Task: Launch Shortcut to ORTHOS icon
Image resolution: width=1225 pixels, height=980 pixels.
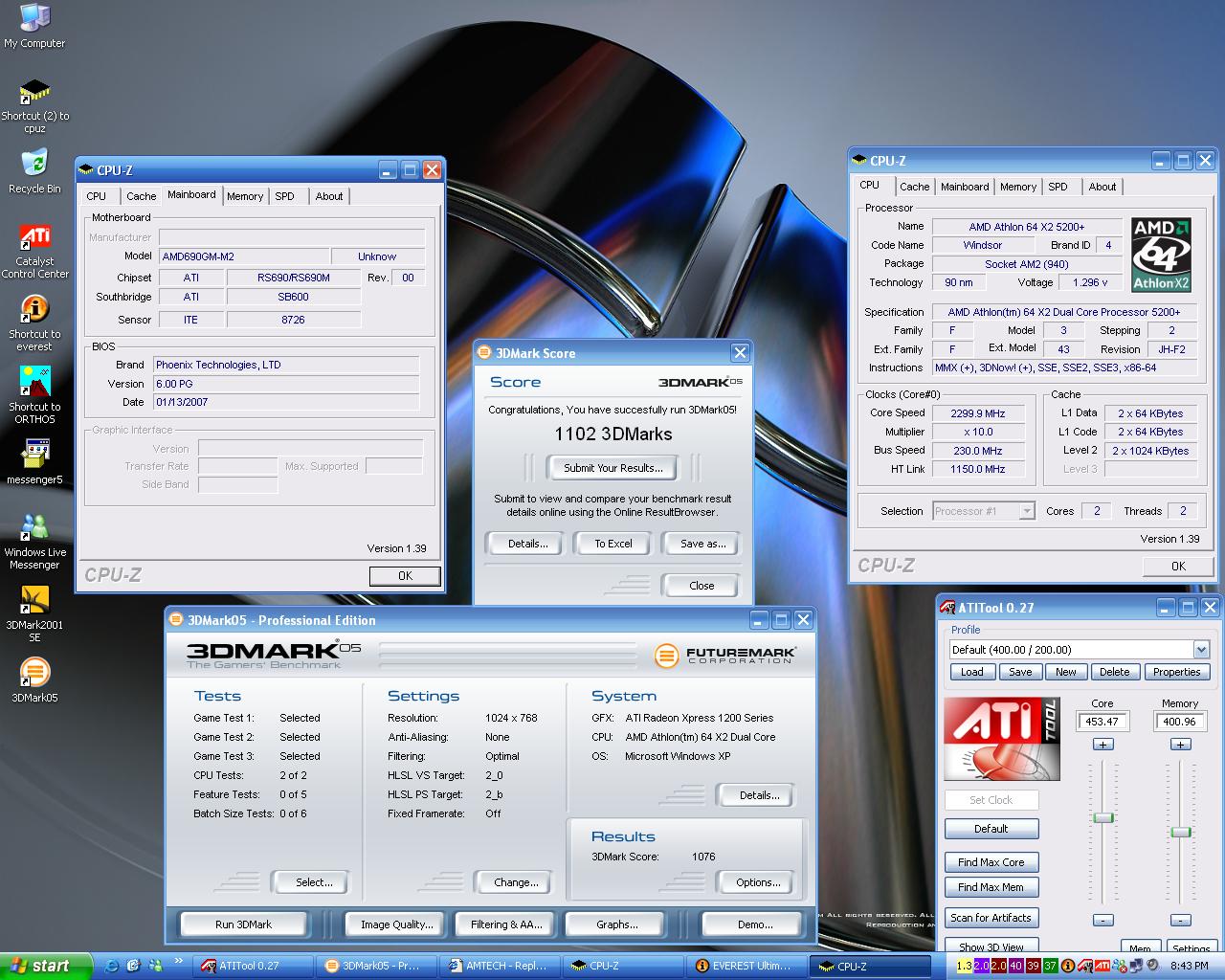Action: [x=34, y=396]
